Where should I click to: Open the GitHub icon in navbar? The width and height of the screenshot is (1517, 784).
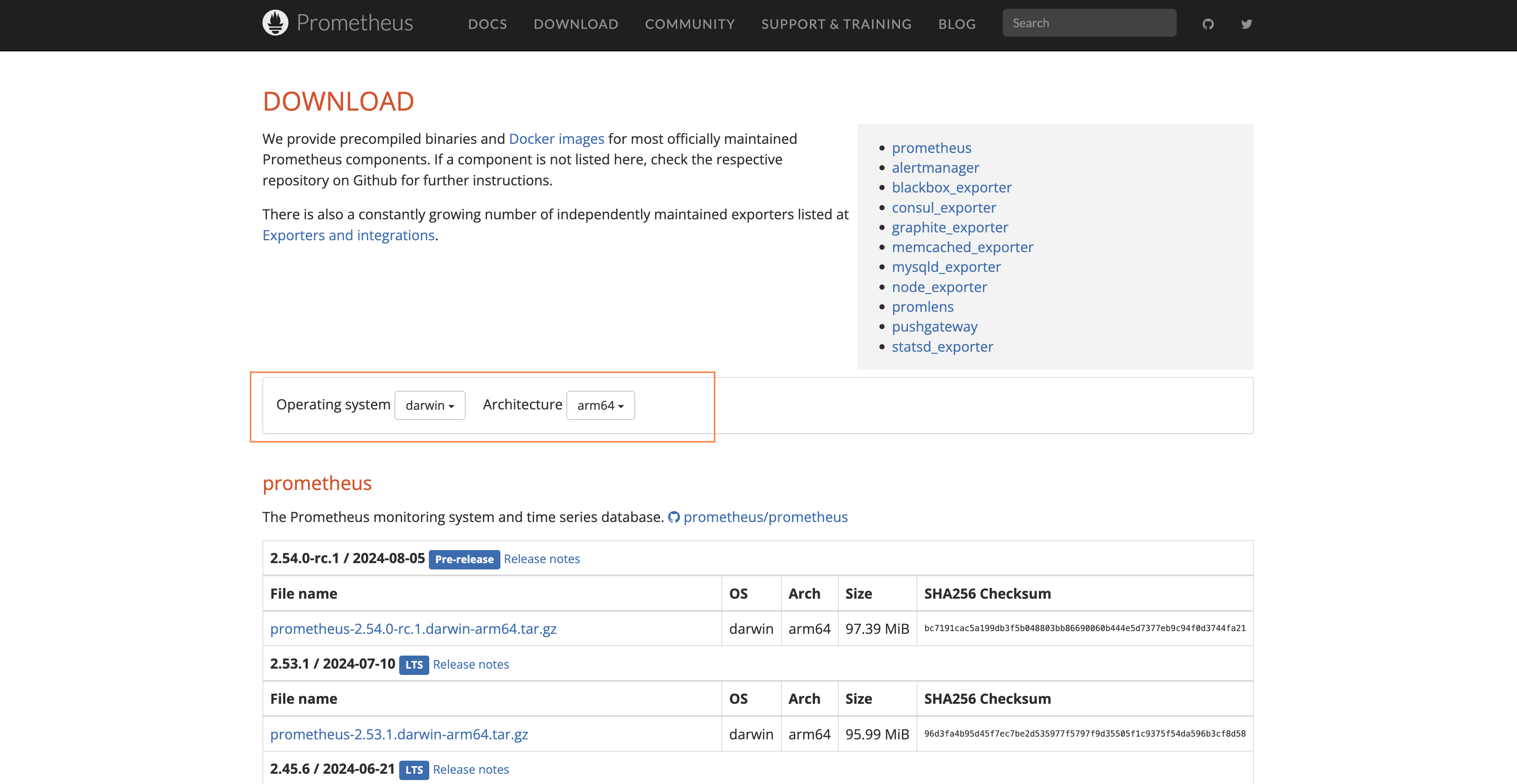[x=1208, y=24]
